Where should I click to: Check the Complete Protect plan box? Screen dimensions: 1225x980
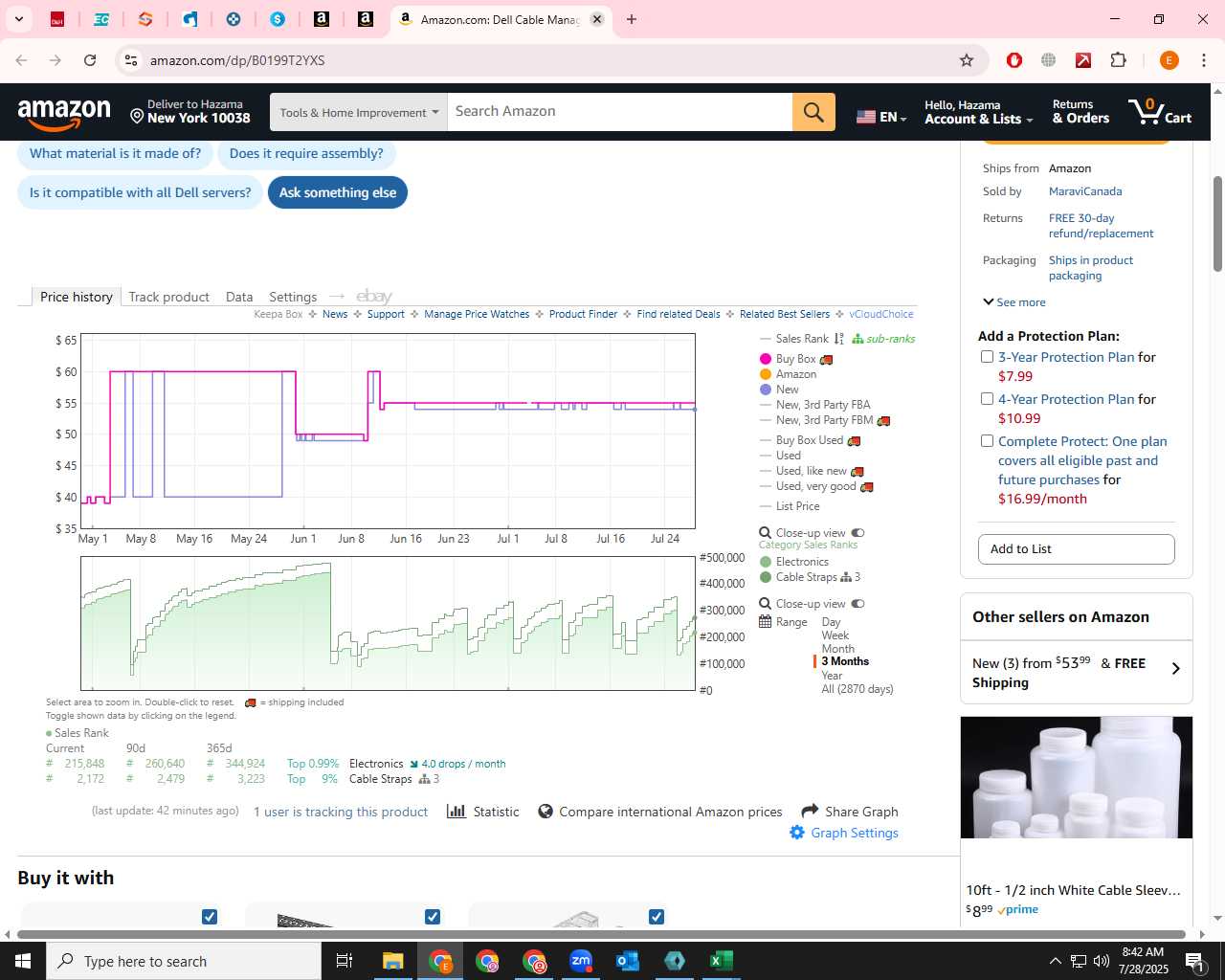click(987, 441)
